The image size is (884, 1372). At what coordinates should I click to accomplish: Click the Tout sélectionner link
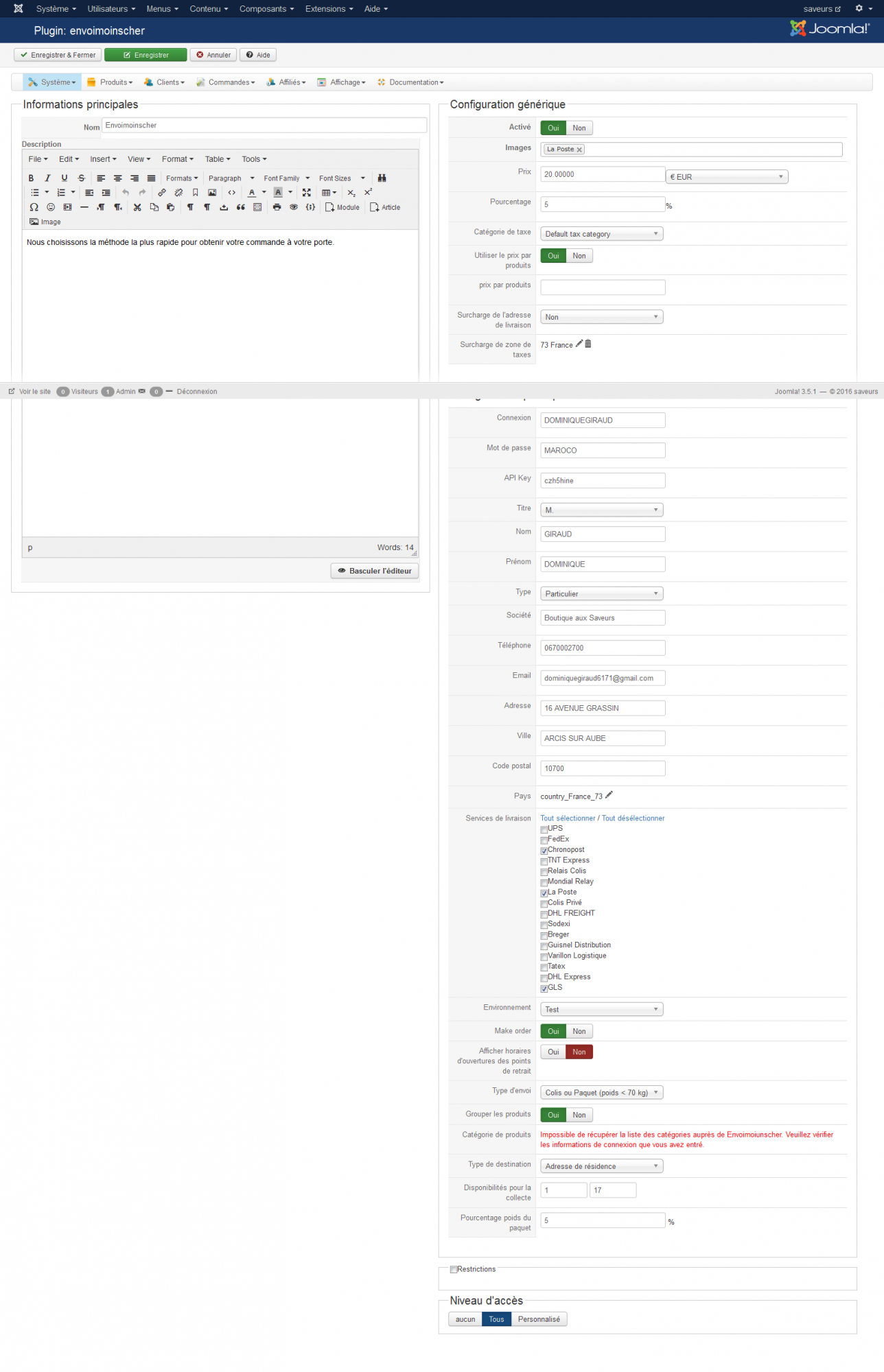(x=568, y=818)
